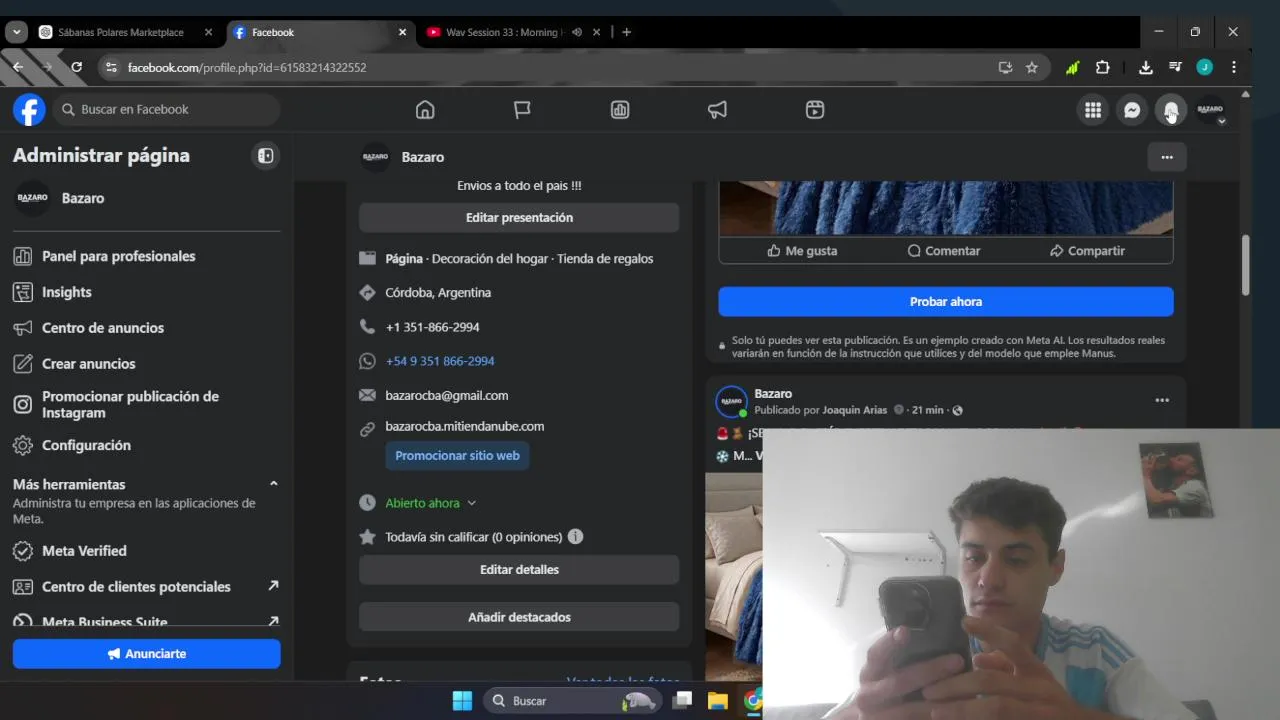The height and width of the screenshot is (720, 1280).
Task: Mute the Wav Session tab audio icon
Action: [577, 32]
